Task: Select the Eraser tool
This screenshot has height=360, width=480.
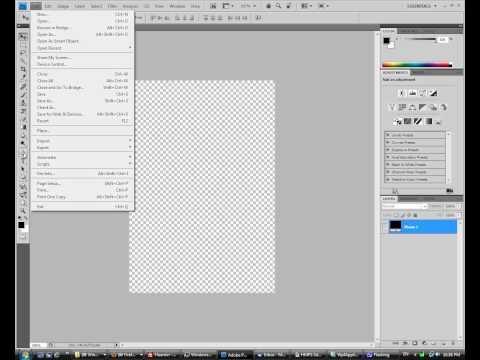Action: click(23, 119)
